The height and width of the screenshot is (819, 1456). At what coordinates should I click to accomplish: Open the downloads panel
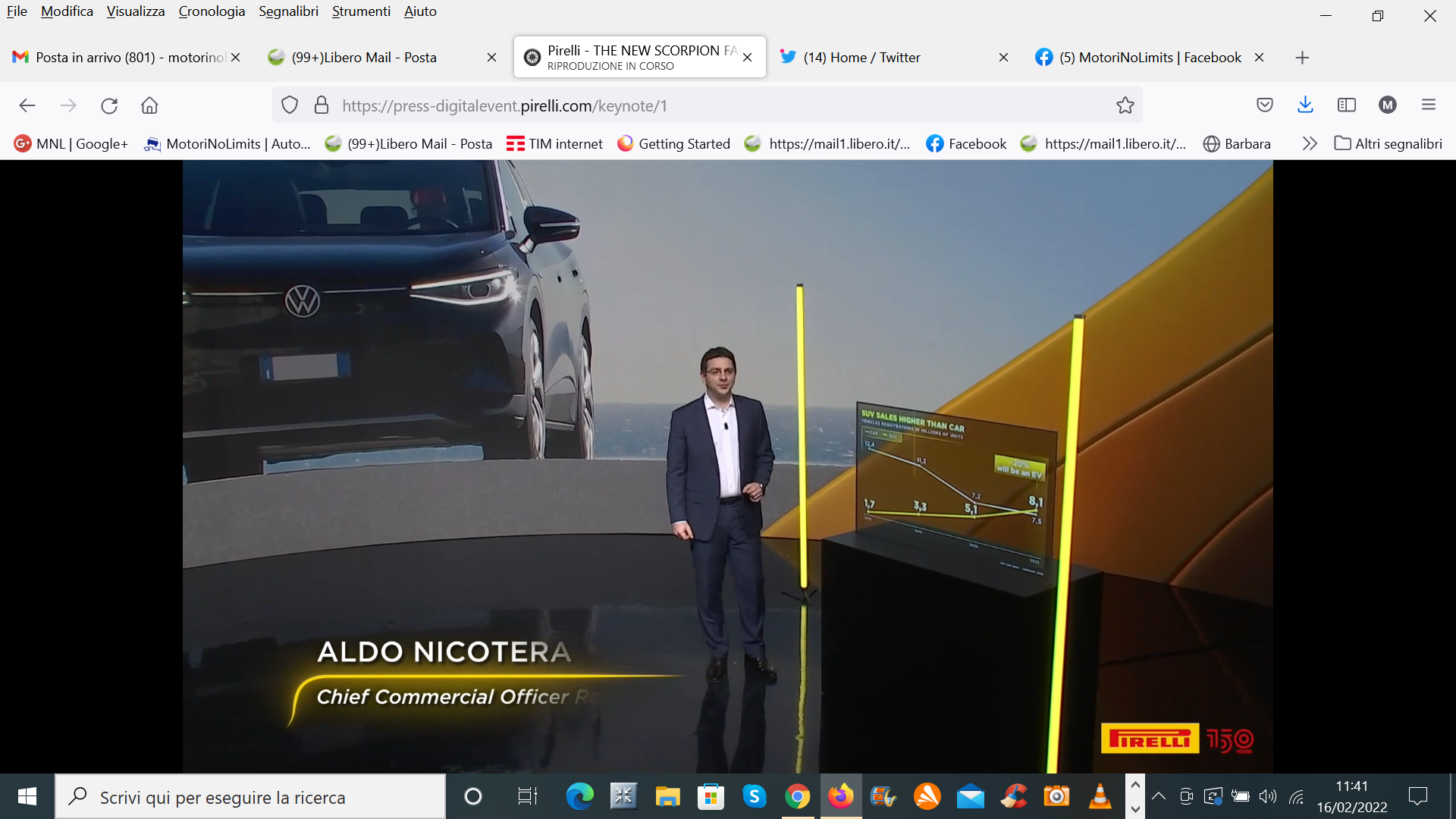pyautogui.click(x=1305, y=105)
